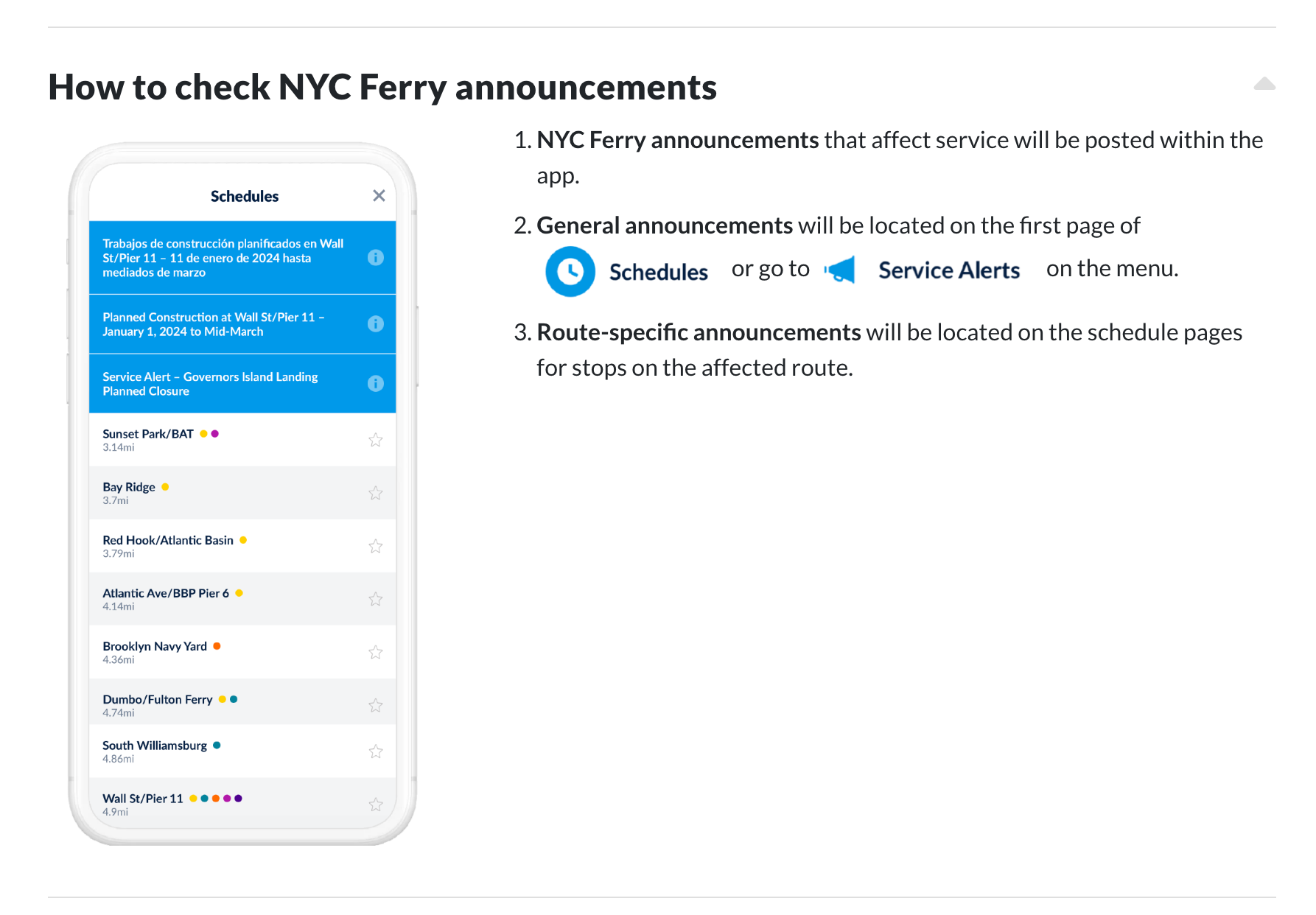Screen dimensions: 1316x915
Task: Star the South Williamsburg stop
Action: (x=376, y=751)
